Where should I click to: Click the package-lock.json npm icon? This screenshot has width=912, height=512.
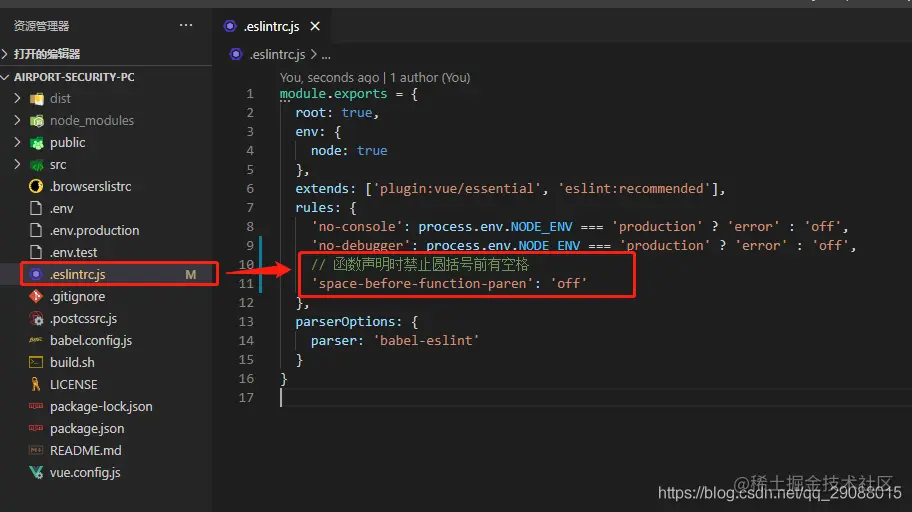tap(36, 406)
